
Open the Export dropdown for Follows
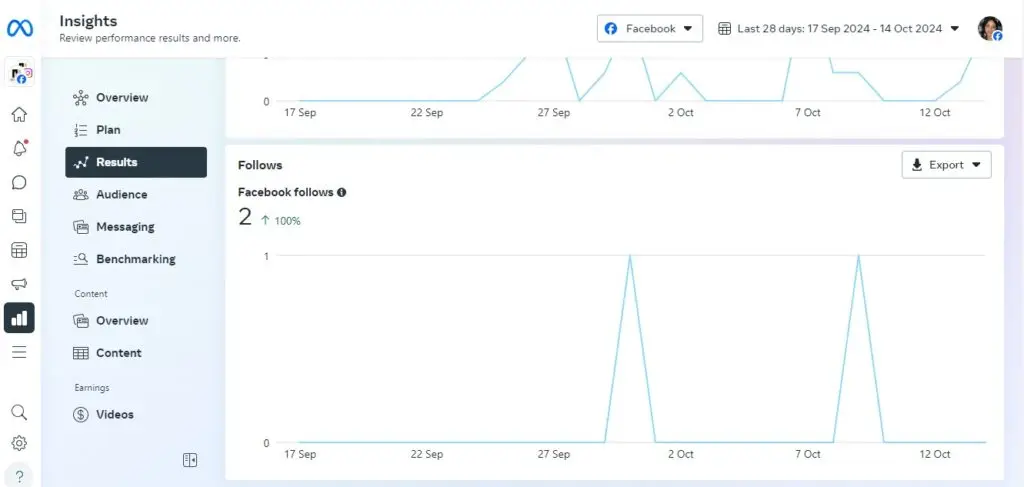pyautogui.click(x=946, y=165)
